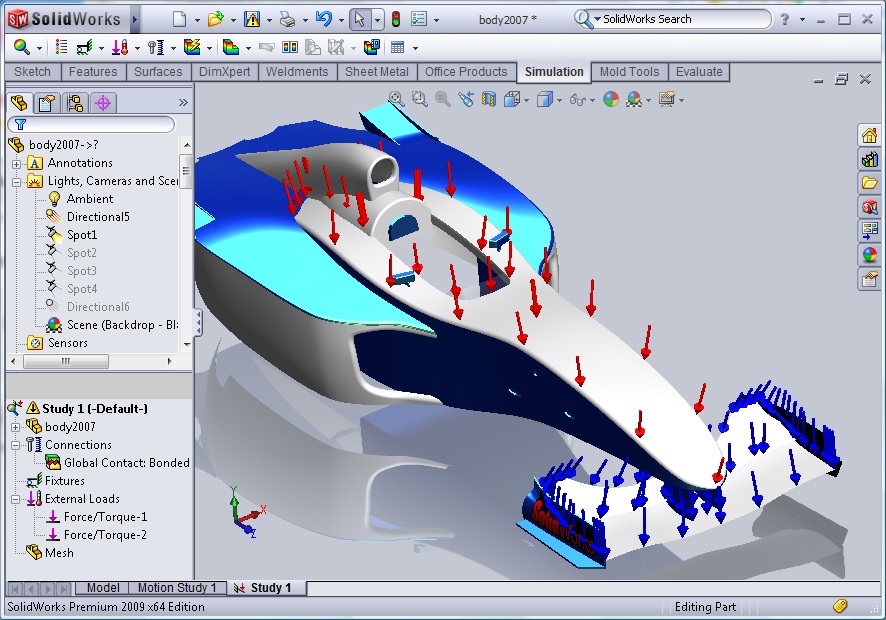
Task: Expand the manager panel double chevron
Action: pos(183,102)
